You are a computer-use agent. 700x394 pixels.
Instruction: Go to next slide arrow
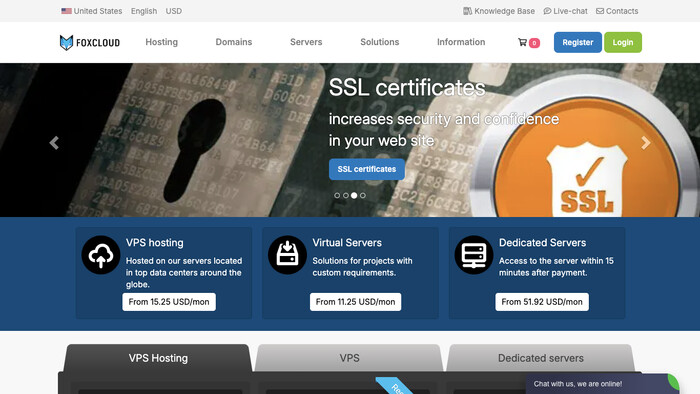[x=646, y=143]
